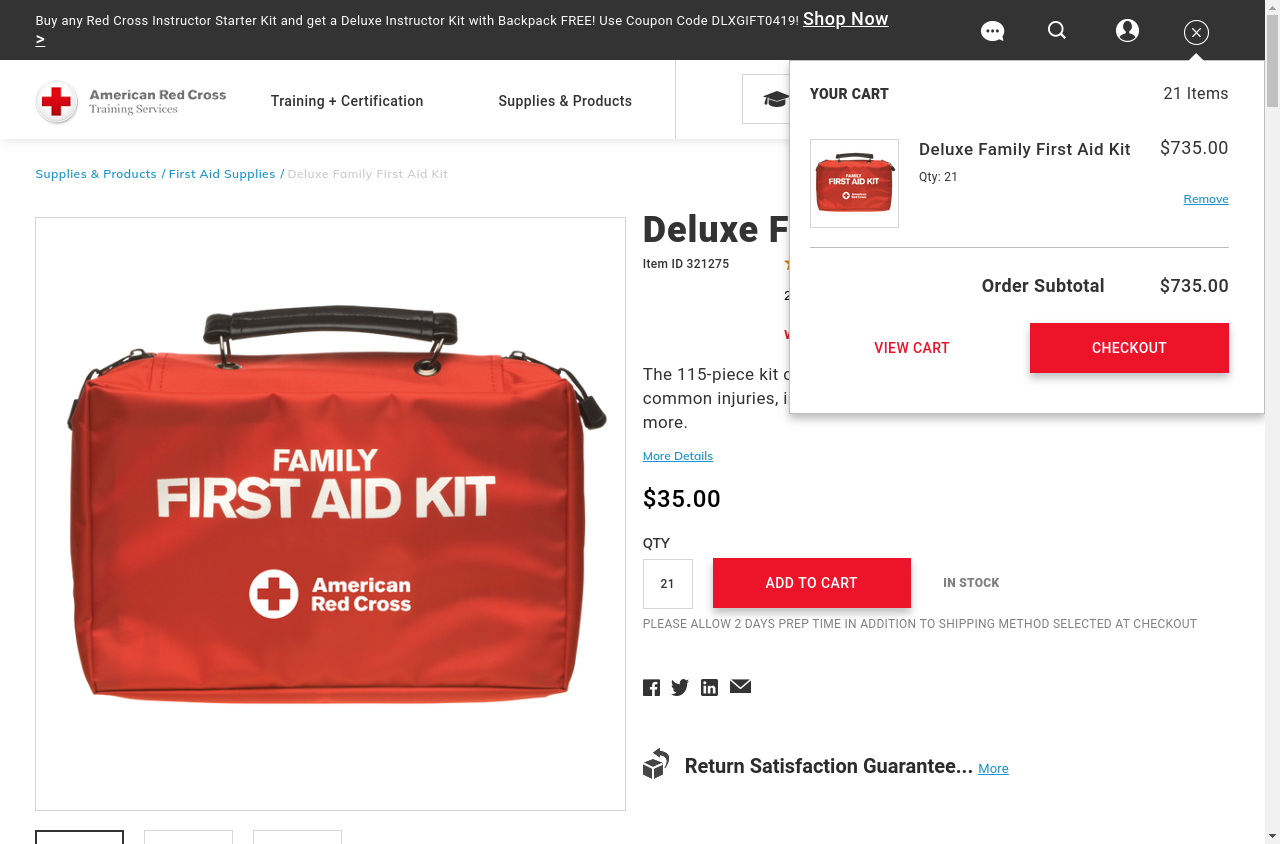Click the search magnifier icon
Screen dimensions: 1280x844
[x=1057, y=31]
